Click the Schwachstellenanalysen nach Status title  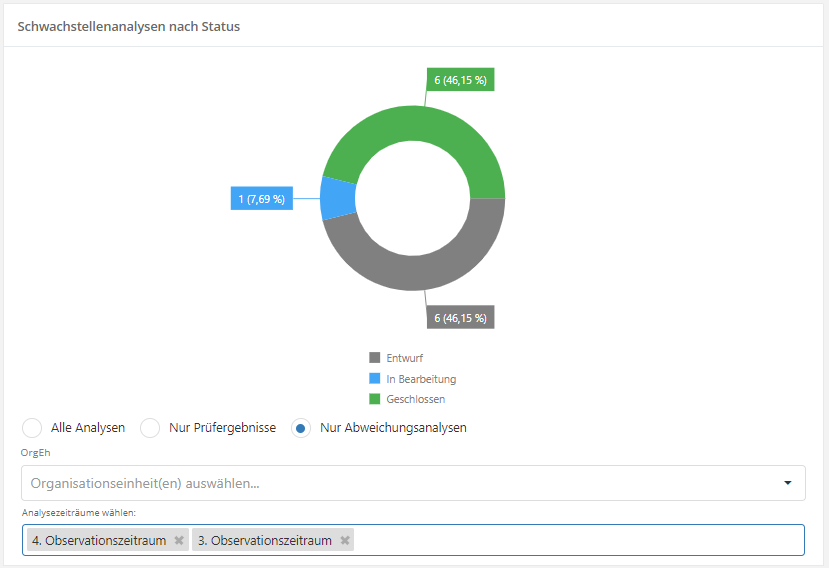click(129, 26)
